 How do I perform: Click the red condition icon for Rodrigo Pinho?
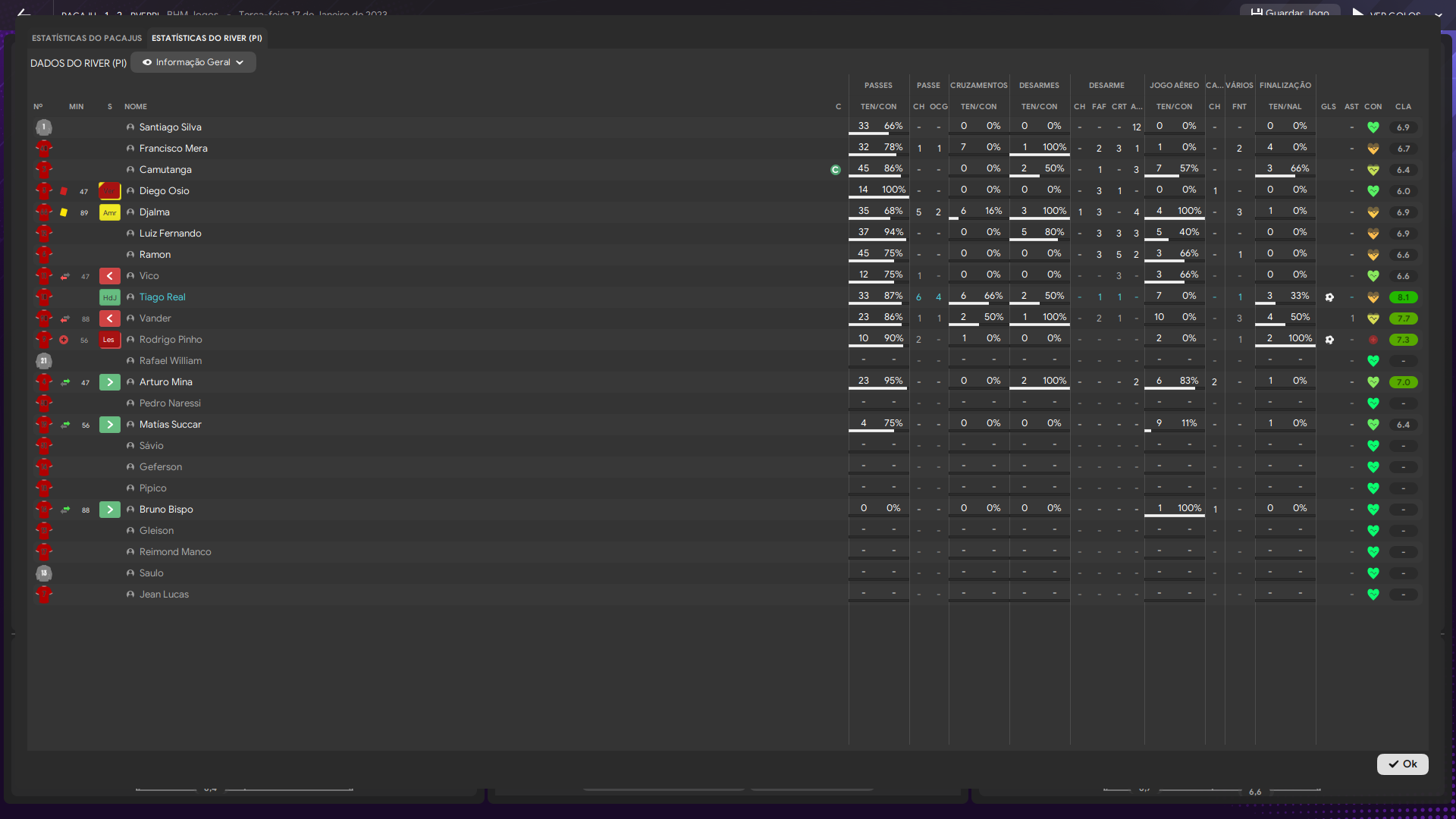point(1373,340)
